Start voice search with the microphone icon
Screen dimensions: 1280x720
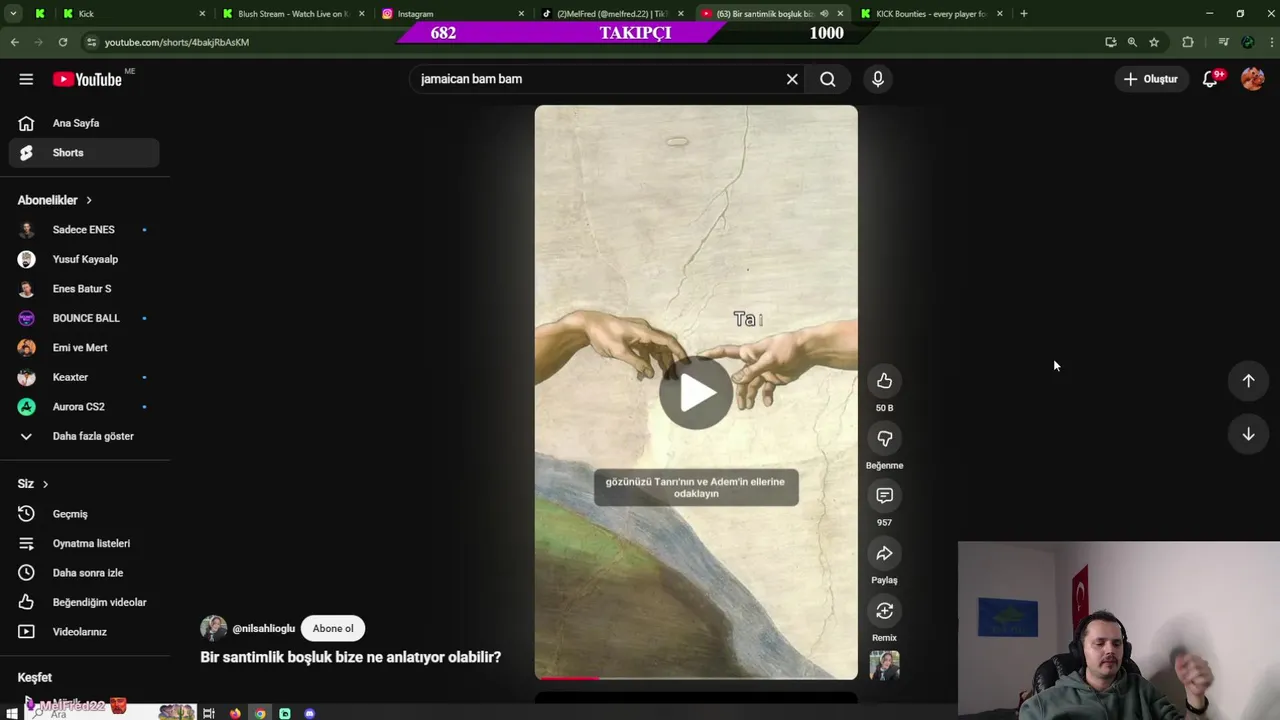pos(878,79)
